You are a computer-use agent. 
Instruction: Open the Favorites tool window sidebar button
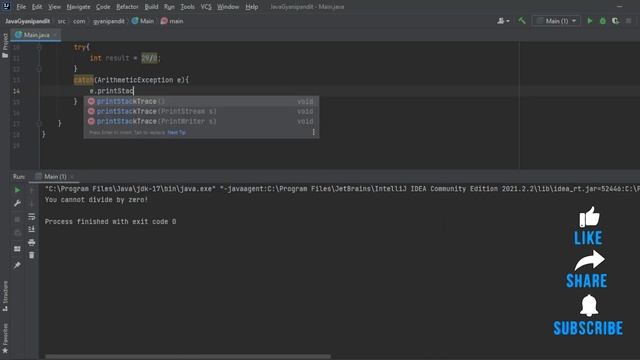pos(5,339)
